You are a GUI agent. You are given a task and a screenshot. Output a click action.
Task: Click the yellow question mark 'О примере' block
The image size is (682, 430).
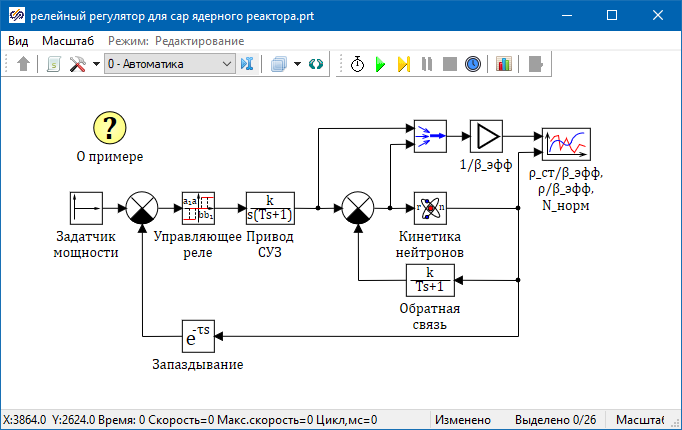click(110, 128)
